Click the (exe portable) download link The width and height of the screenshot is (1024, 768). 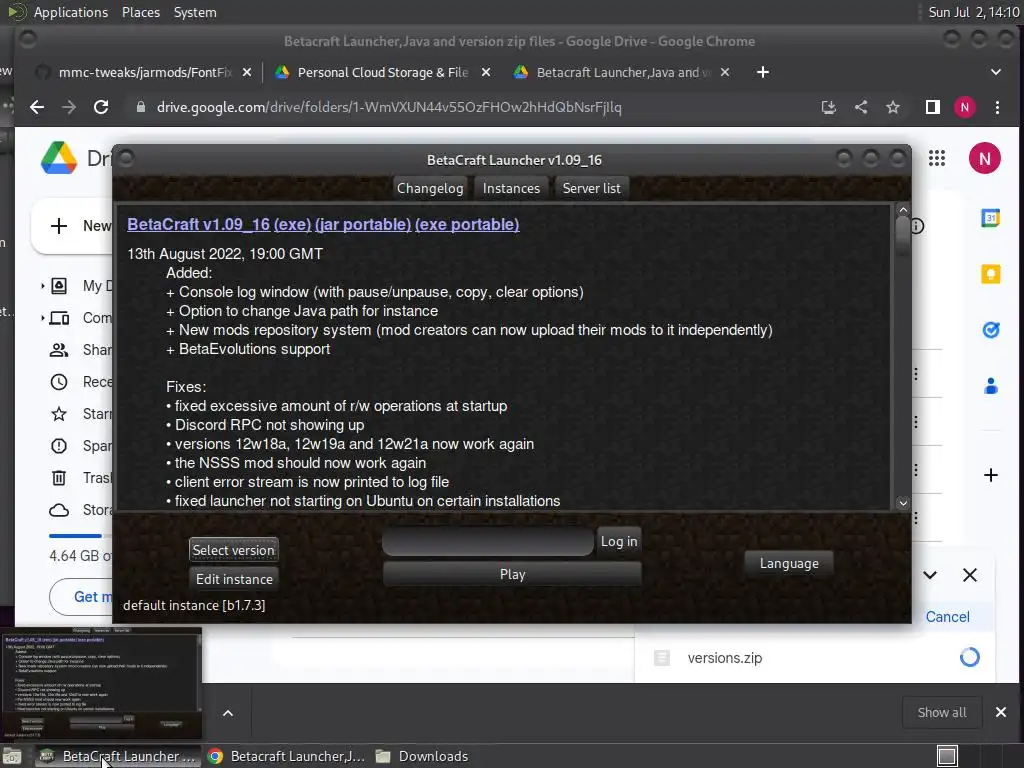pyautogui.click(x=467, y=224)
